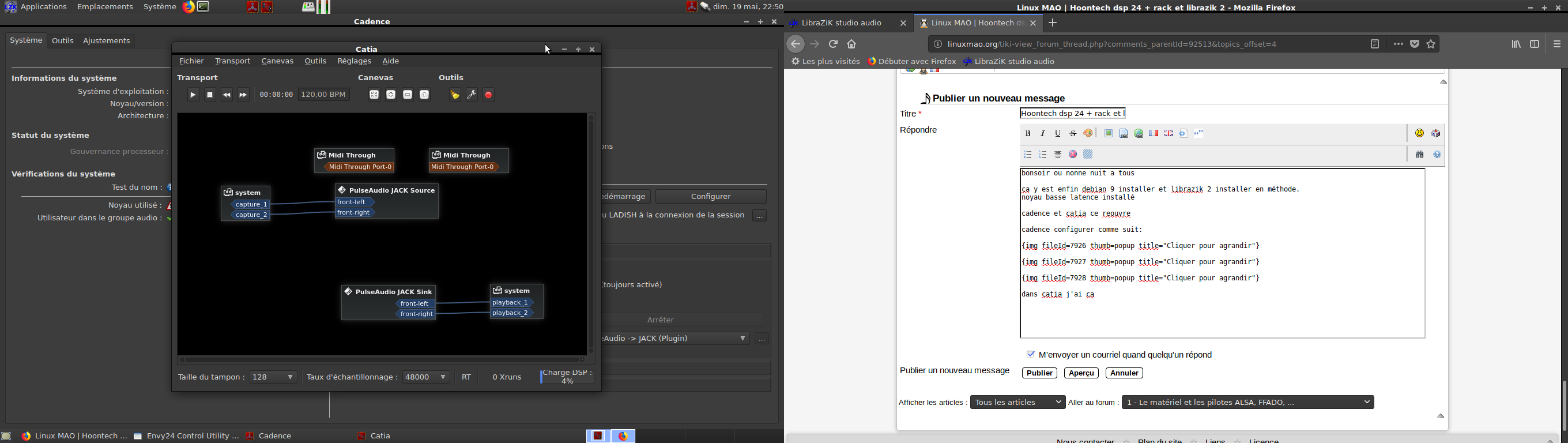The width and height of the screenshot is (1568, 443).
Task: Insert an external web link
Action: pyautogui.click(x=1139, y=133)
